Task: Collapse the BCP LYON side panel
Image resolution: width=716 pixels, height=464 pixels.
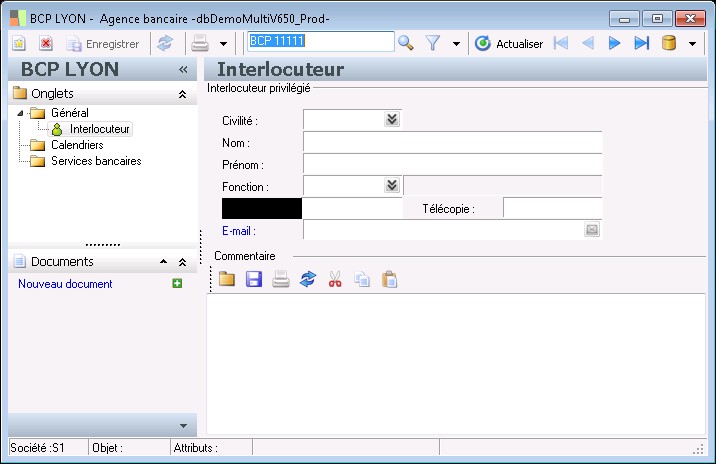Action: [x=183, y=69]
